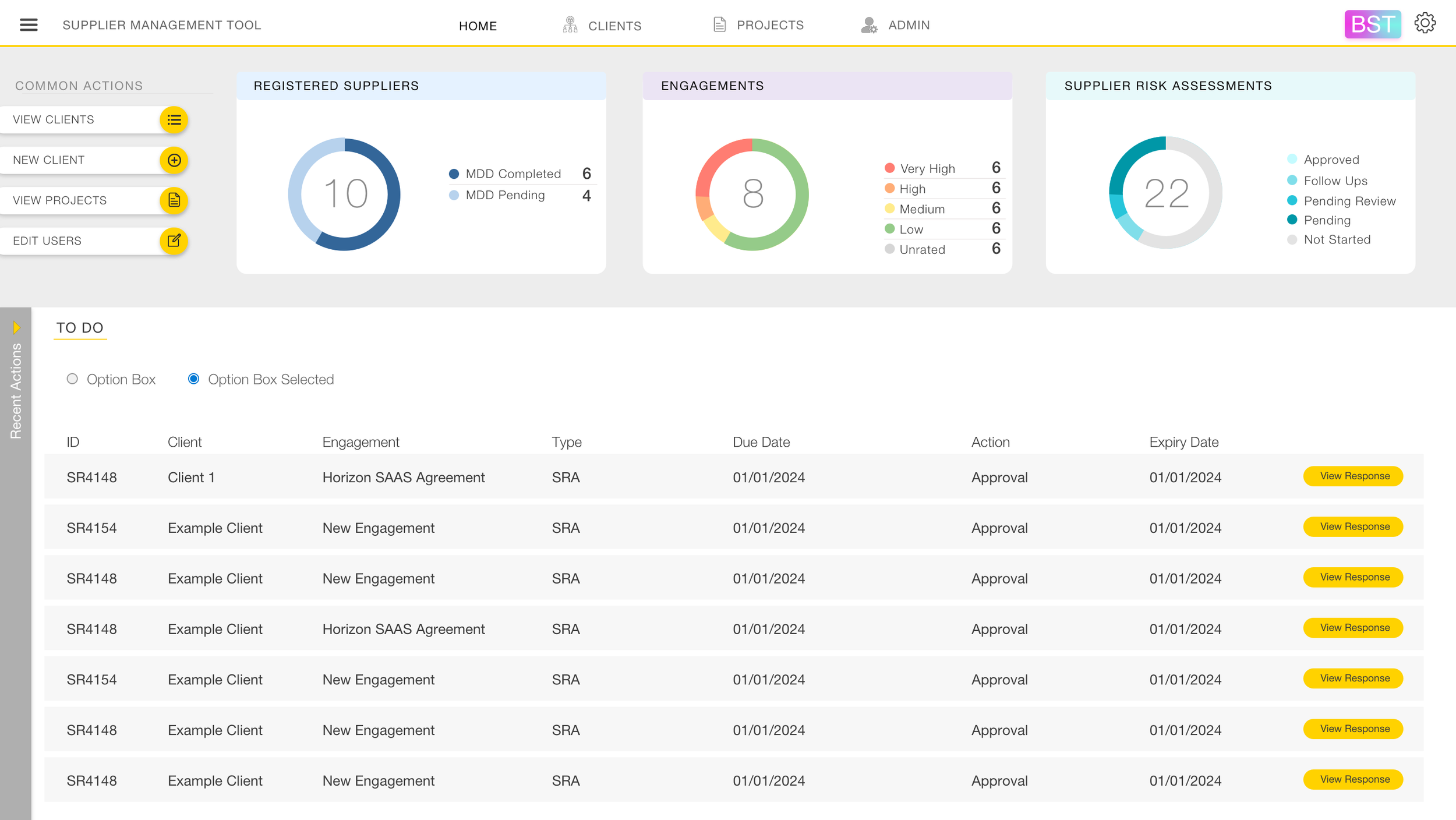Click the Admin user icon in navigation
The image size is (1456, 820).
point(868,25)
